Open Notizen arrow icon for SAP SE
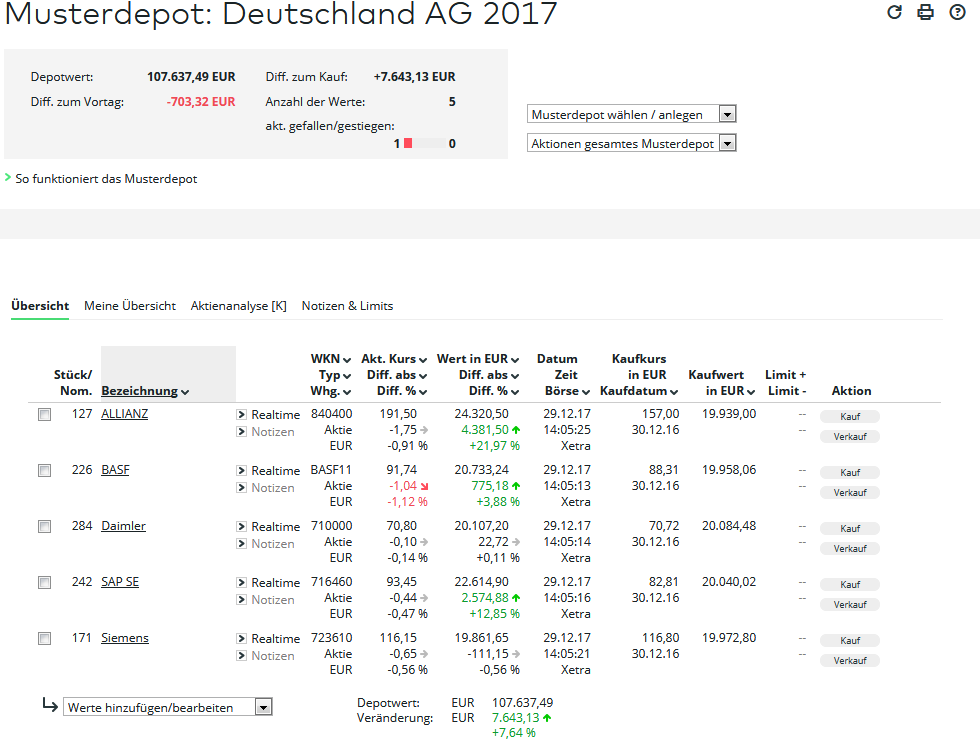Image resolution: width=980 pixels, height=745 pixels. coord(241,599)
